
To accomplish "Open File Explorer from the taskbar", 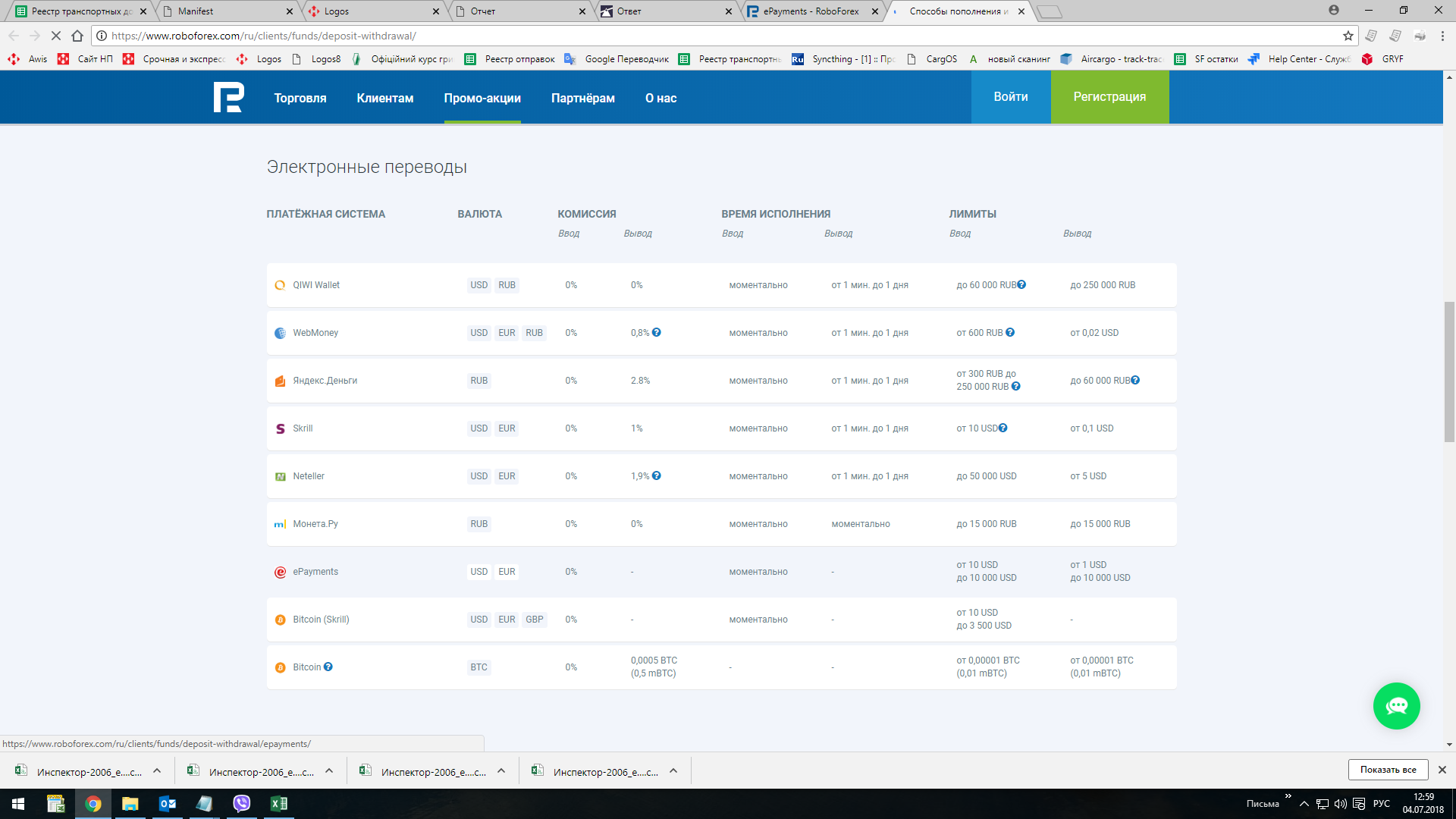I will tap(130, 803).
